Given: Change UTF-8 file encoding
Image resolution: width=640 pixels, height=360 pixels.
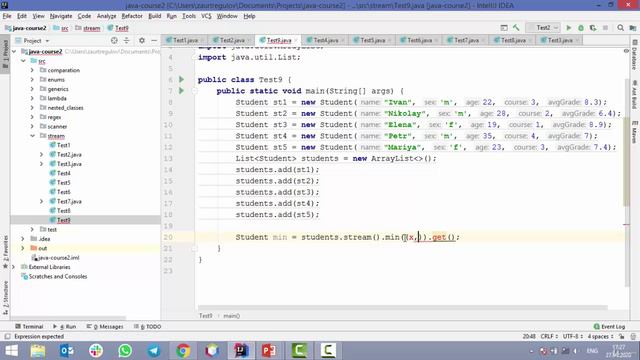Looking at the screenshot, I should pyautogui.click(x=572, y=336).
